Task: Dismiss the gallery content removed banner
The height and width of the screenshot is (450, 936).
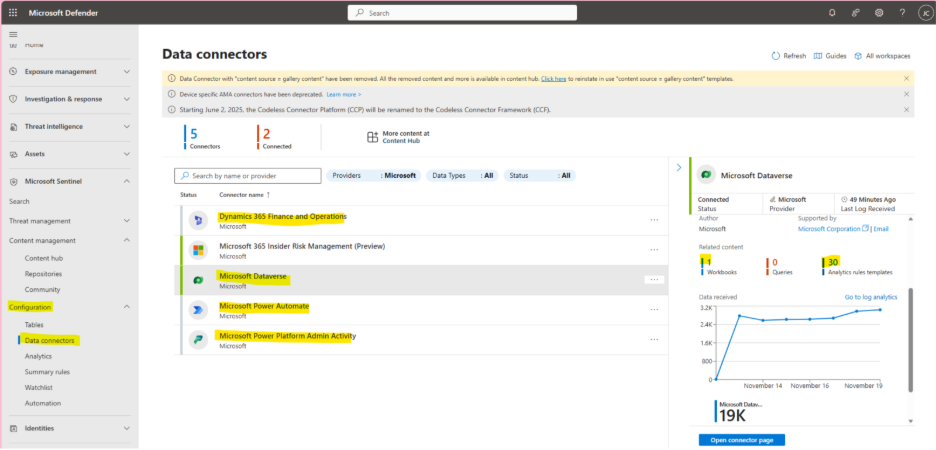Action: (906, 78)
